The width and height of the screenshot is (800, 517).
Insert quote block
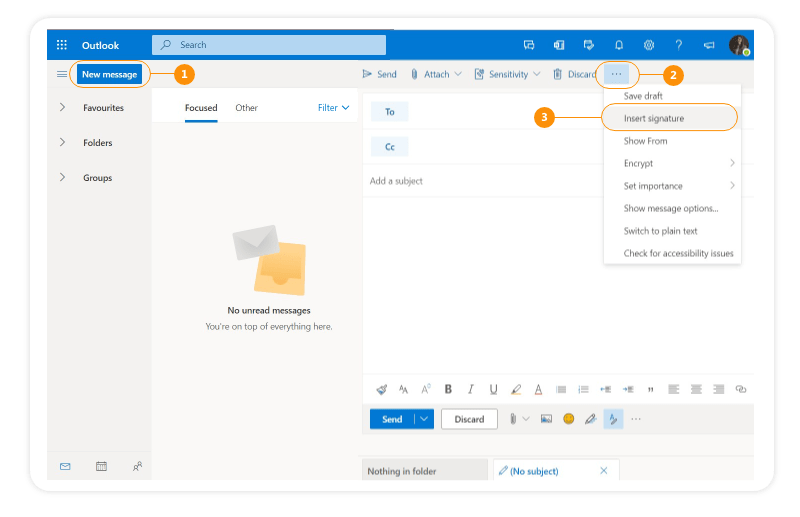point(651,390)
